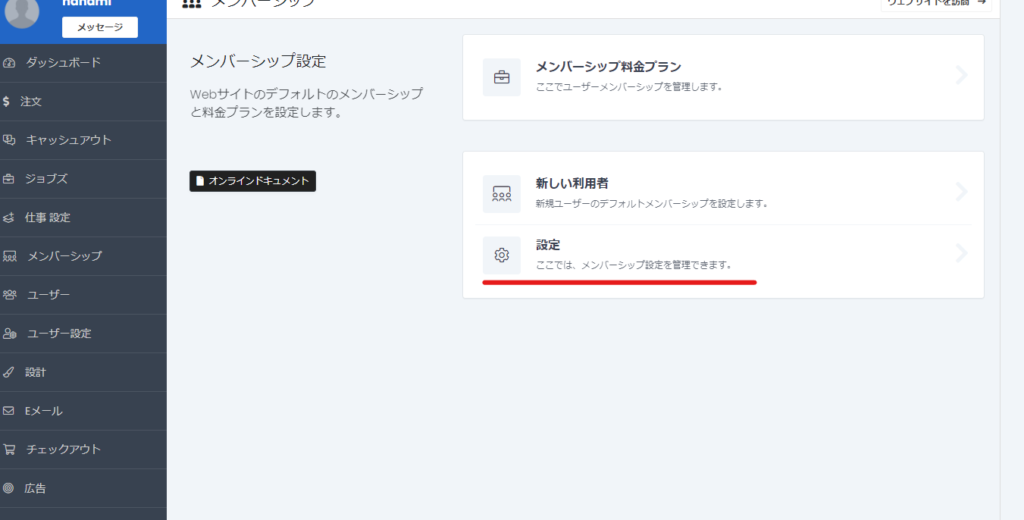
Task: Click the brush icon next to 設計
Action: point(10,372)
